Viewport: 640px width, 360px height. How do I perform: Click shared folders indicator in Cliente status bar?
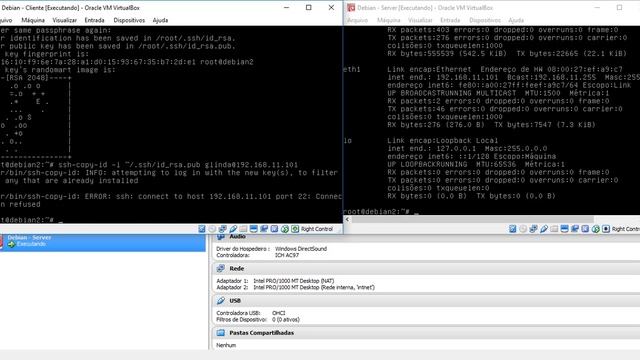click(x=243, y=229)
